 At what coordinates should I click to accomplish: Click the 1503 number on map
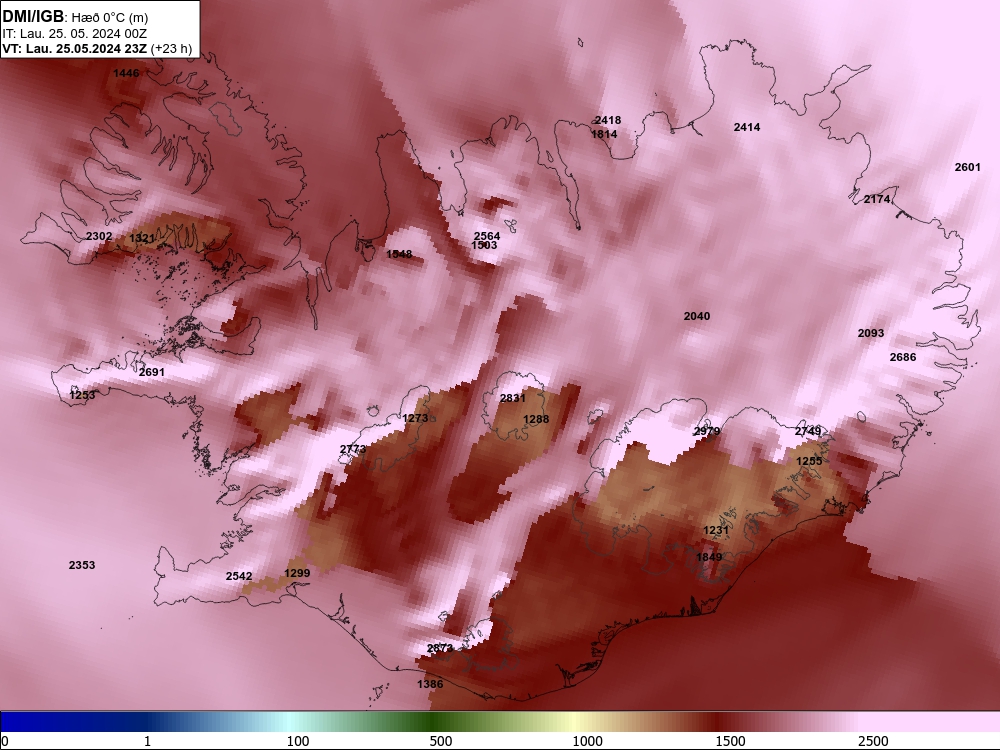pos(484,245)
